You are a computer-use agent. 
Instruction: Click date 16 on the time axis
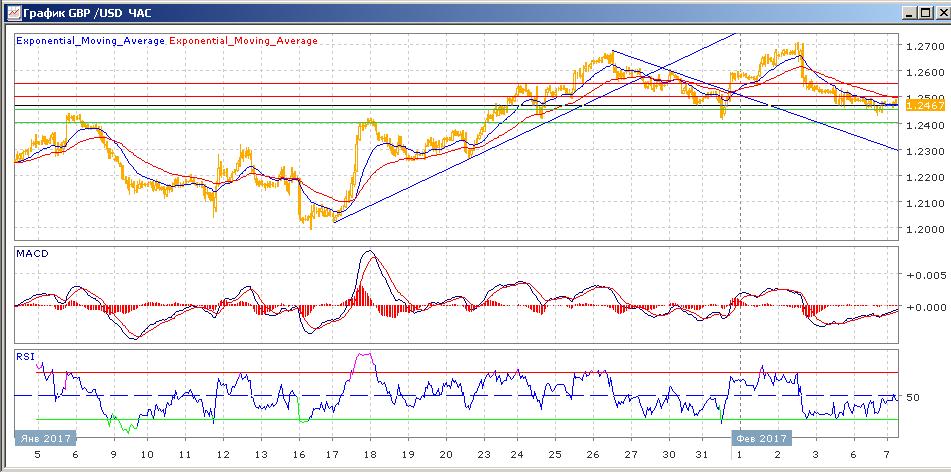click(x=297, y=455)
